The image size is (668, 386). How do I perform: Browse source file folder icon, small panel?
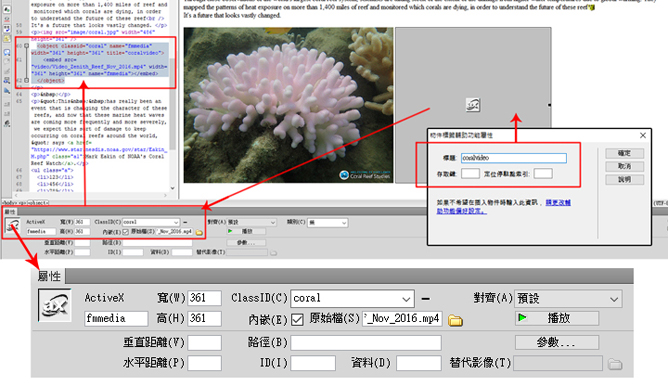click(199, 232)
